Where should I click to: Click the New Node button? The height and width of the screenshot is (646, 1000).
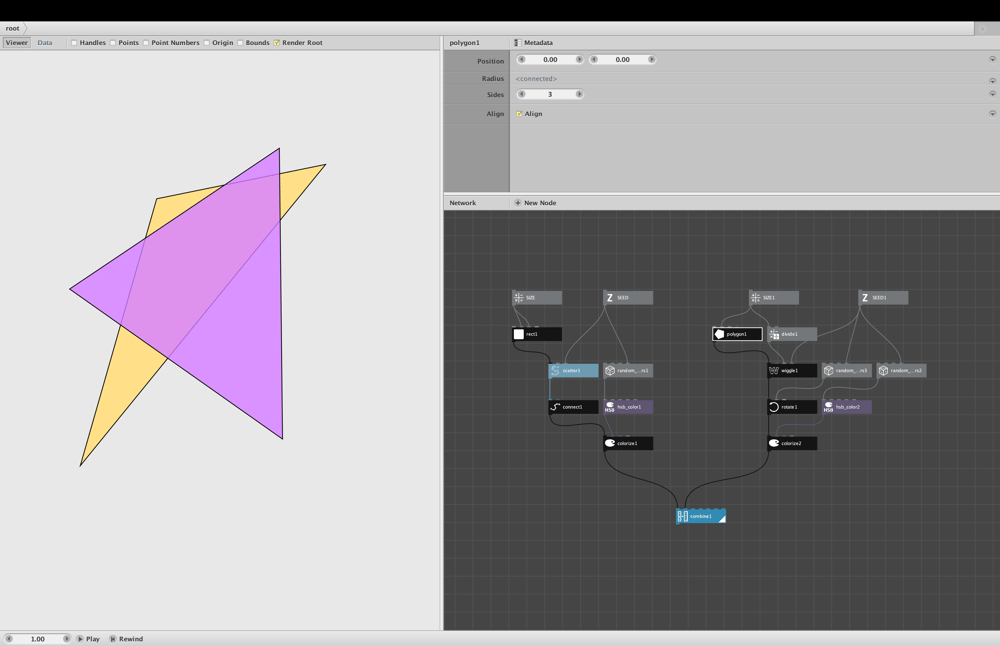click(x=535, y=203)
